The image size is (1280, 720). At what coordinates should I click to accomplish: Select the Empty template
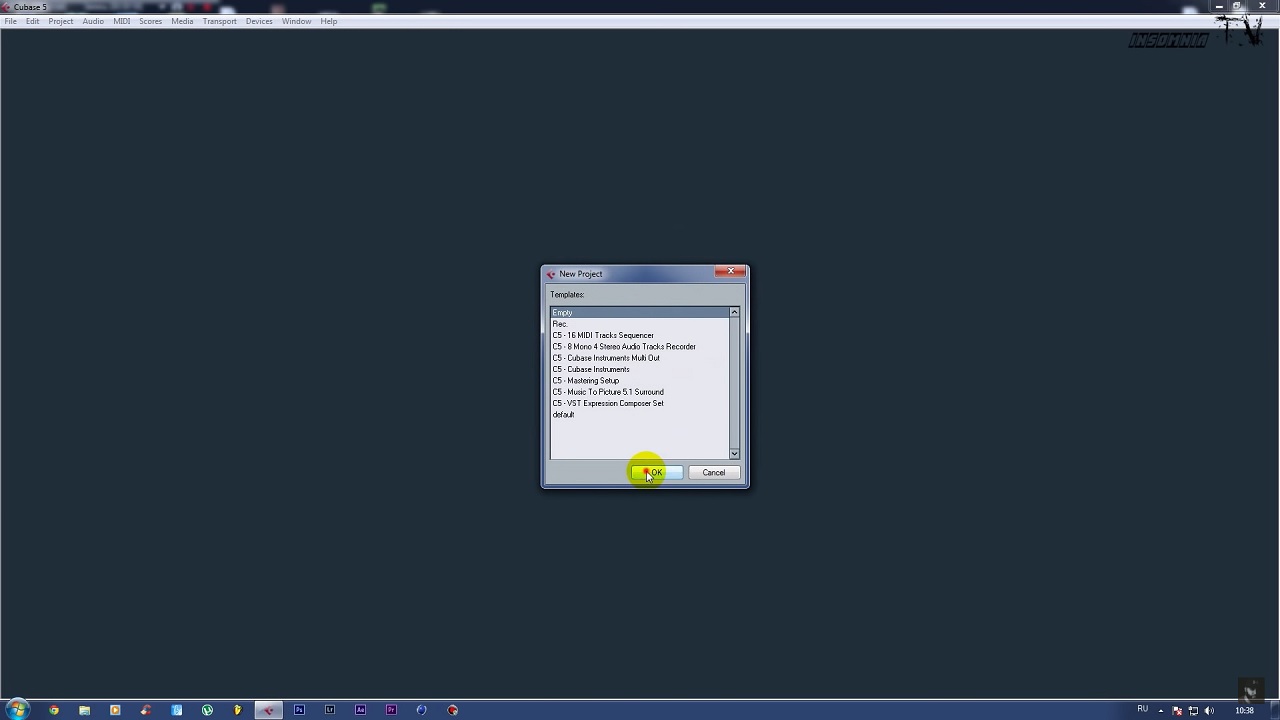coord(563,313)
